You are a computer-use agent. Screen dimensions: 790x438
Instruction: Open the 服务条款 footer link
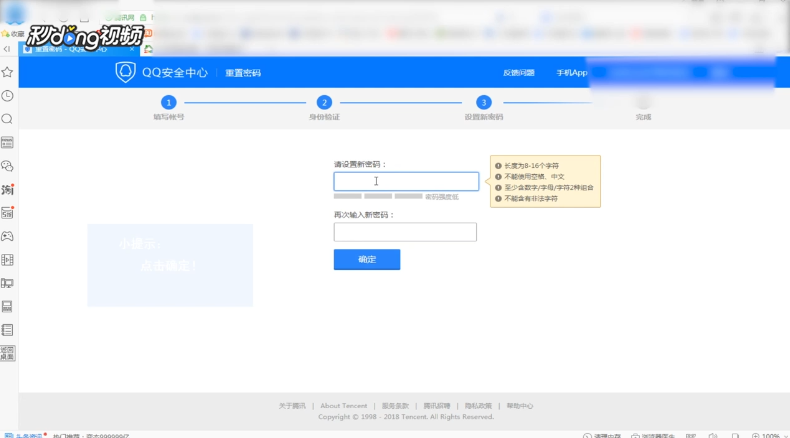click(395, 406)
